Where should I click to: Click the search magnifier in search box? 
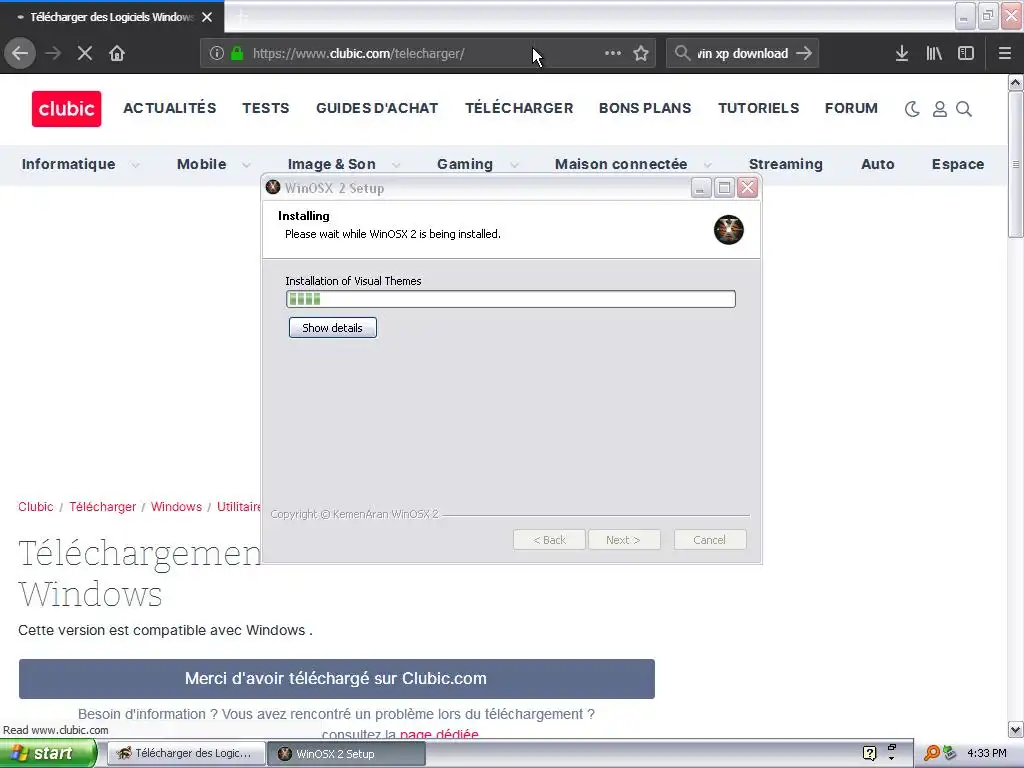[x=682, y=53]
